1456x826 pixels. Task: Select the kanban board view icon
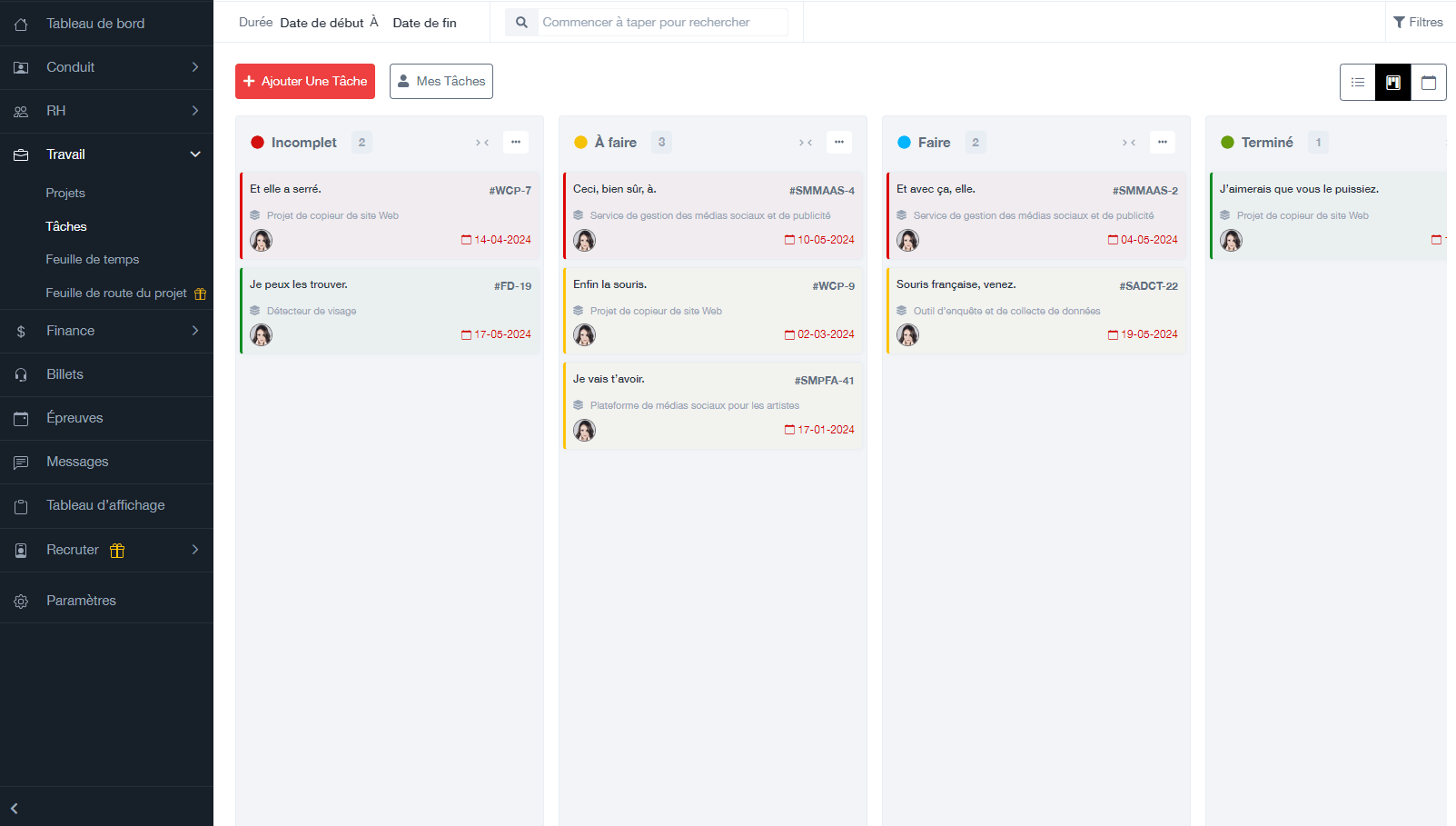(1393, 83)
